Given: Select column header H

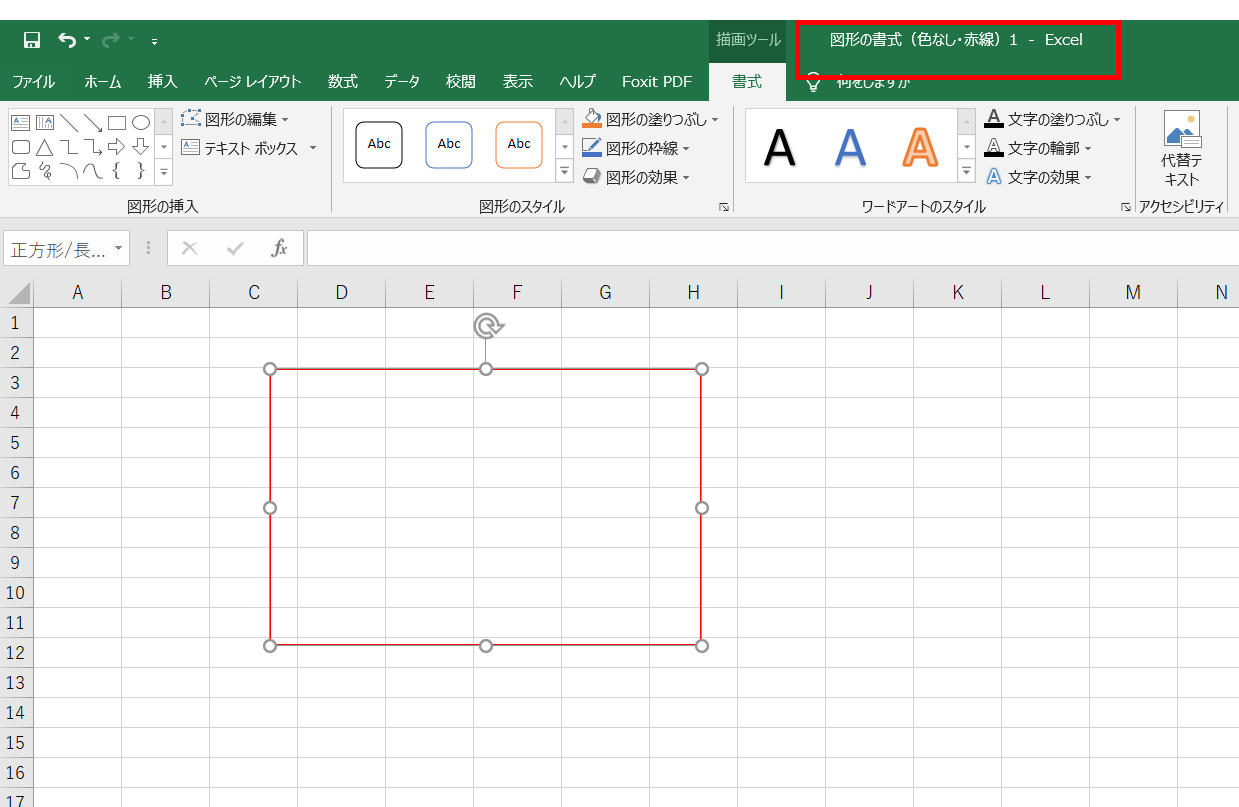Looking at the screenshot, I should coord(692,291).
